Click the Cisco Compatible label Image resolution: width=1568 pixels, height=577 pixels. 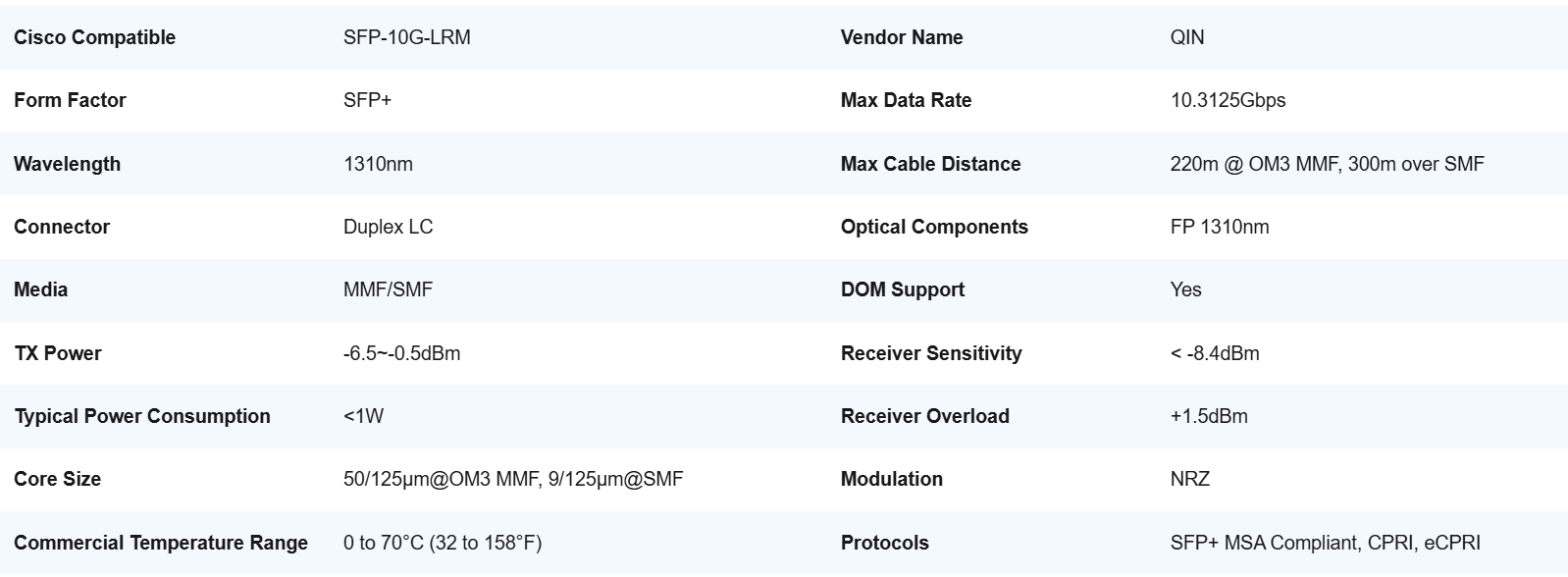tap(94, 37)
